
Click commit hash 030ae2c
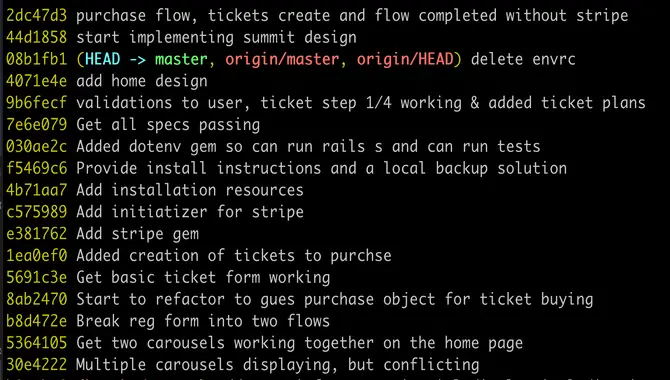pos(37,146)
